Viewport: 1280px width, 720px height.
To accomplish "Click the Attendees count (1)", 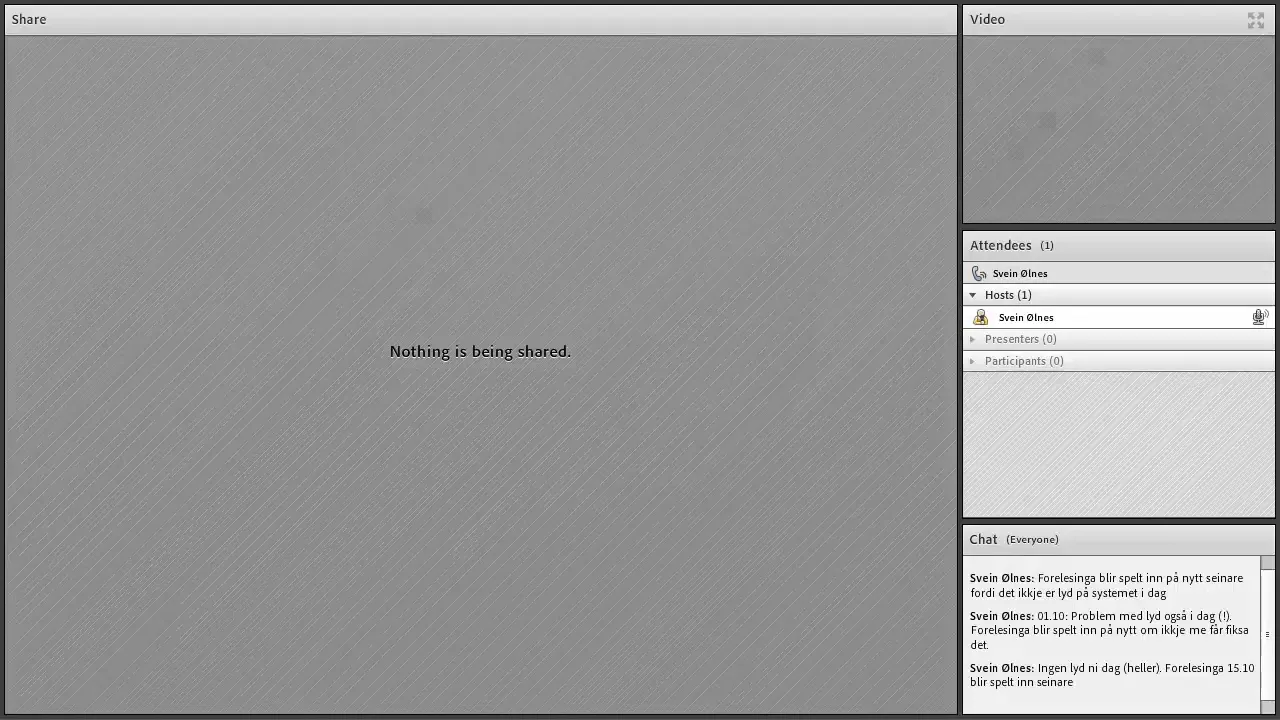I will pos(1047,245).
